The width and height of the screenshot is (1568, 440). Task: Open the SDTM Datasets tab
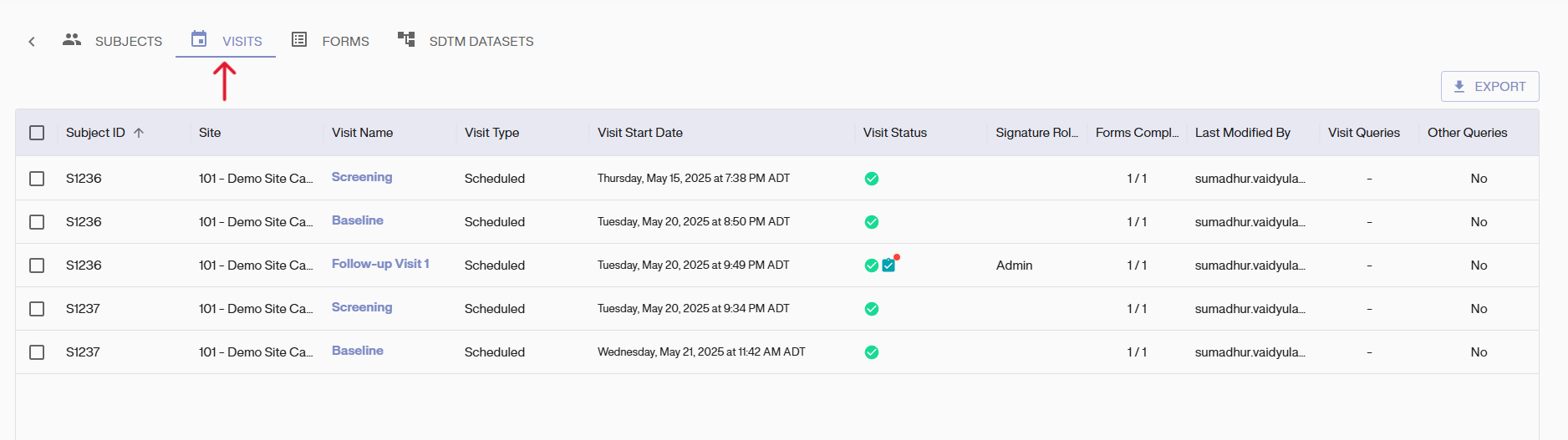481,41
